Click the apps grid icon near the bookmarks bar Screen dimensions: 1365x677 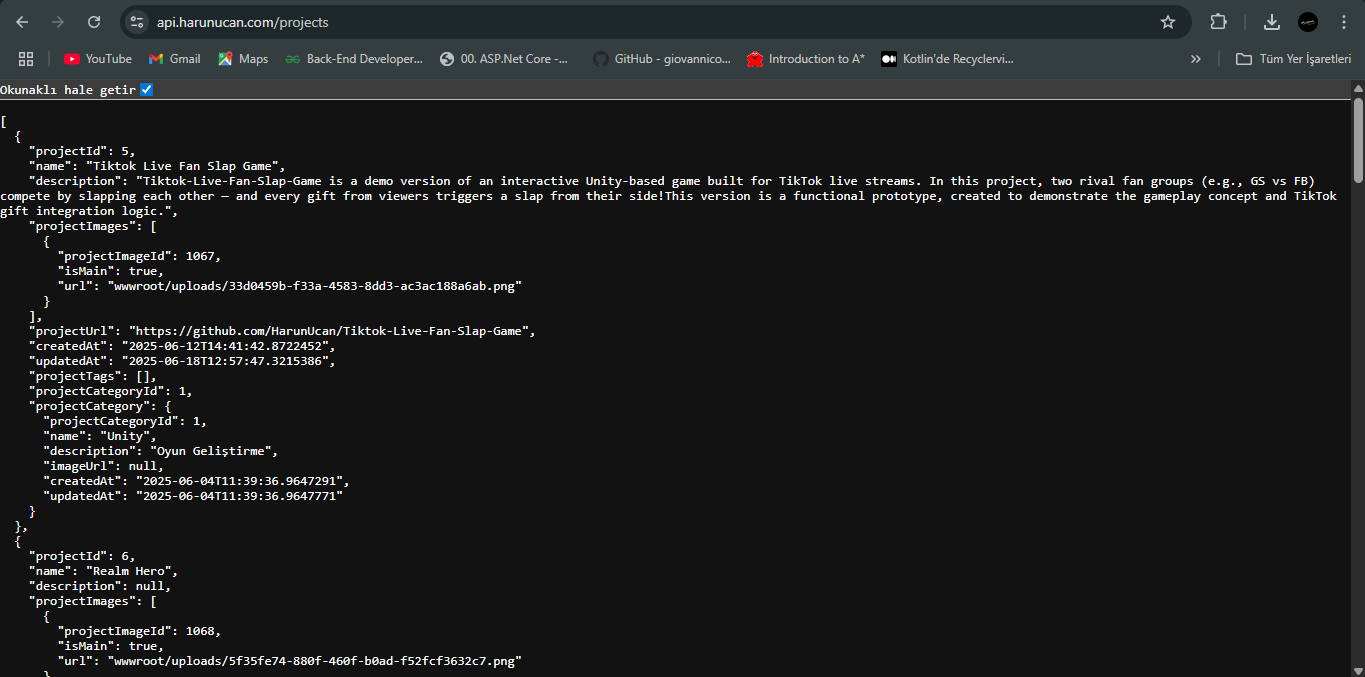[26, 58]
